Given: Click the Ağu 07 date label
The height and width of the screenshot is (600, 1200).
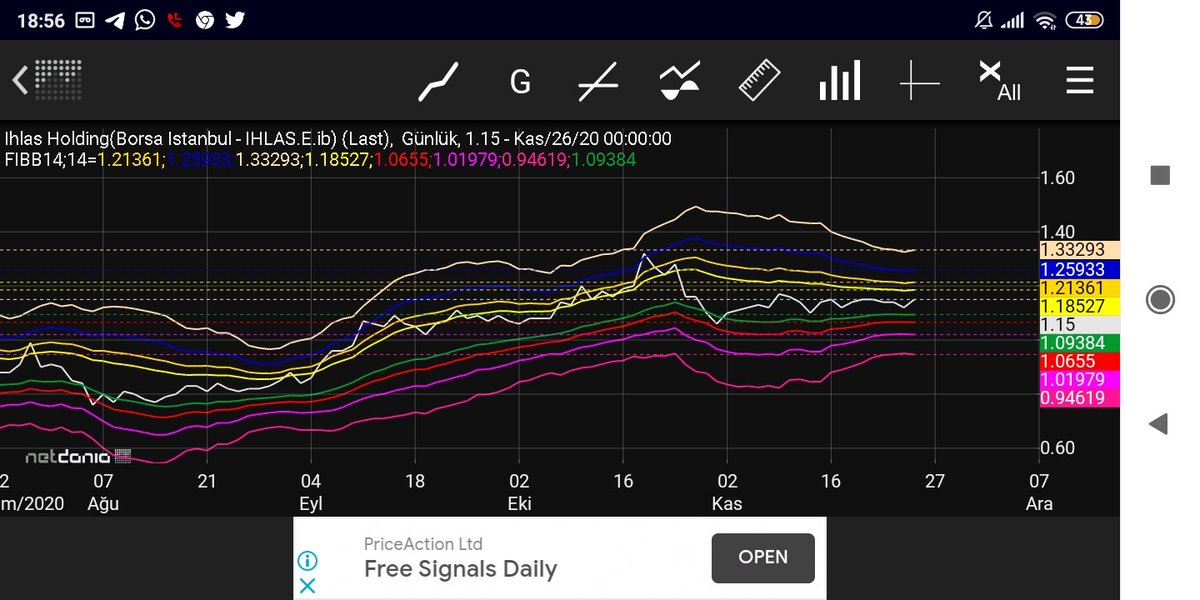Looking at the screenshot, I should (x=103, y=492).
